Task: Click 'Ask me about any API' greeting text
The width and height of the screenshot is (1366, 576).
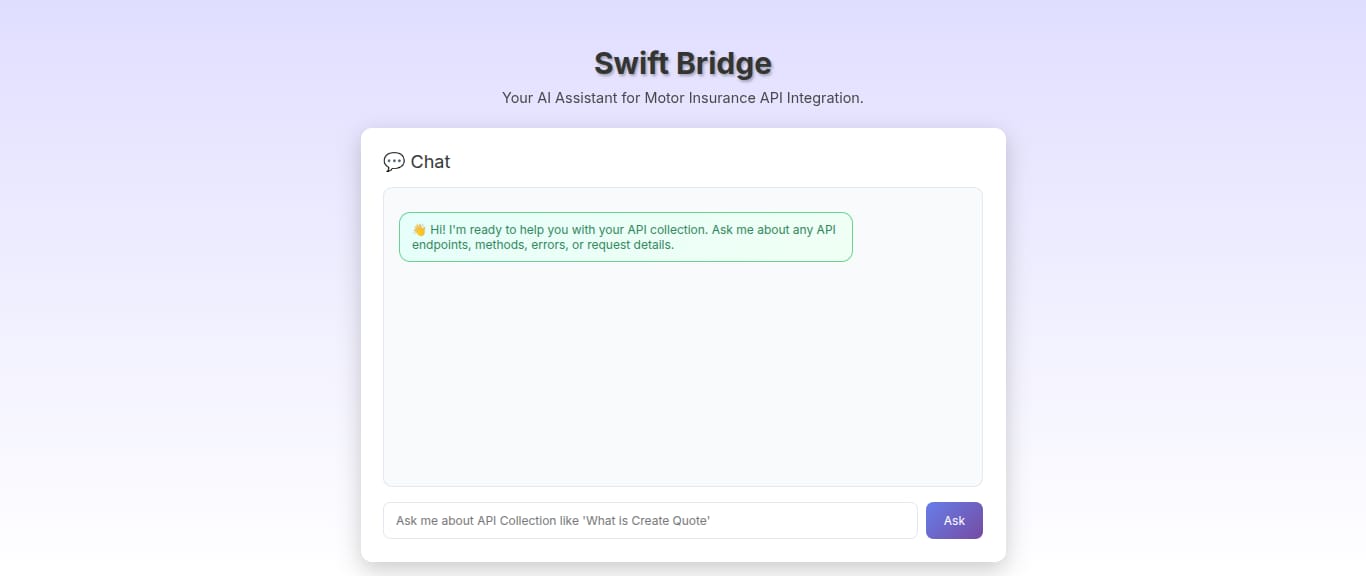Action: point(774,230)
